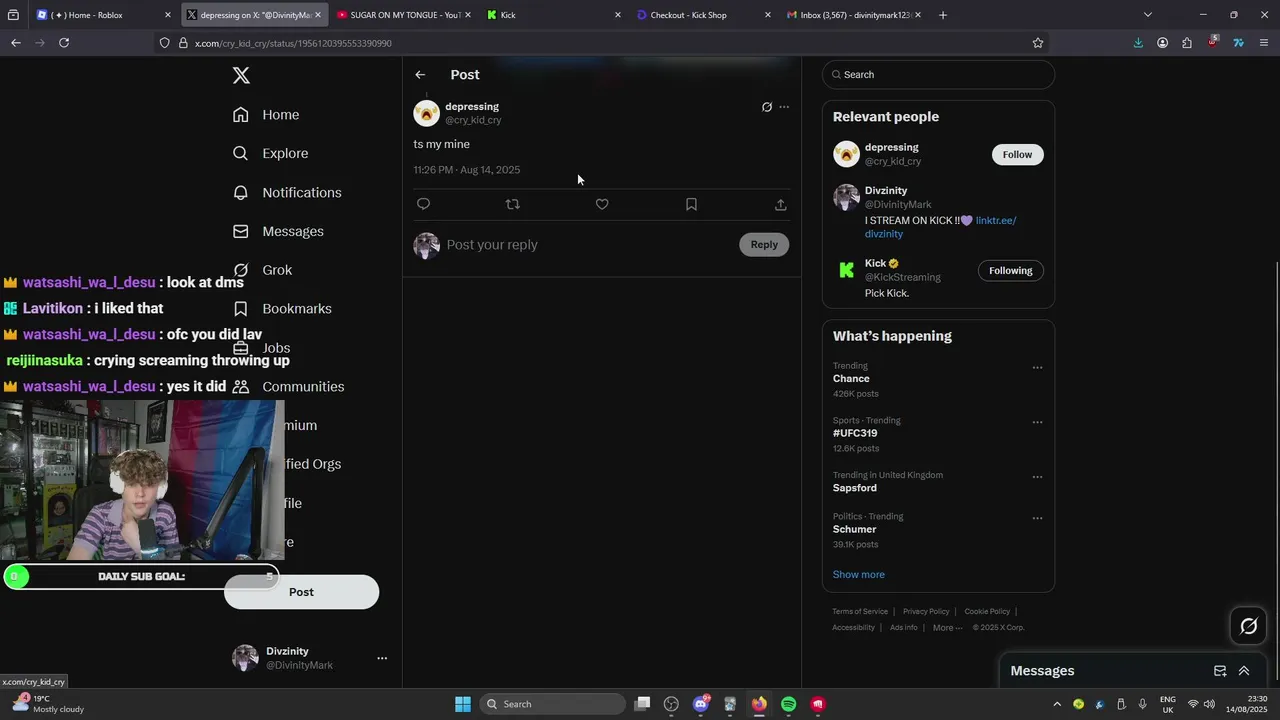Viewport: 1280px width, 720px height.
Task: Open Firefox account icon
Action: pos(1162,43)
